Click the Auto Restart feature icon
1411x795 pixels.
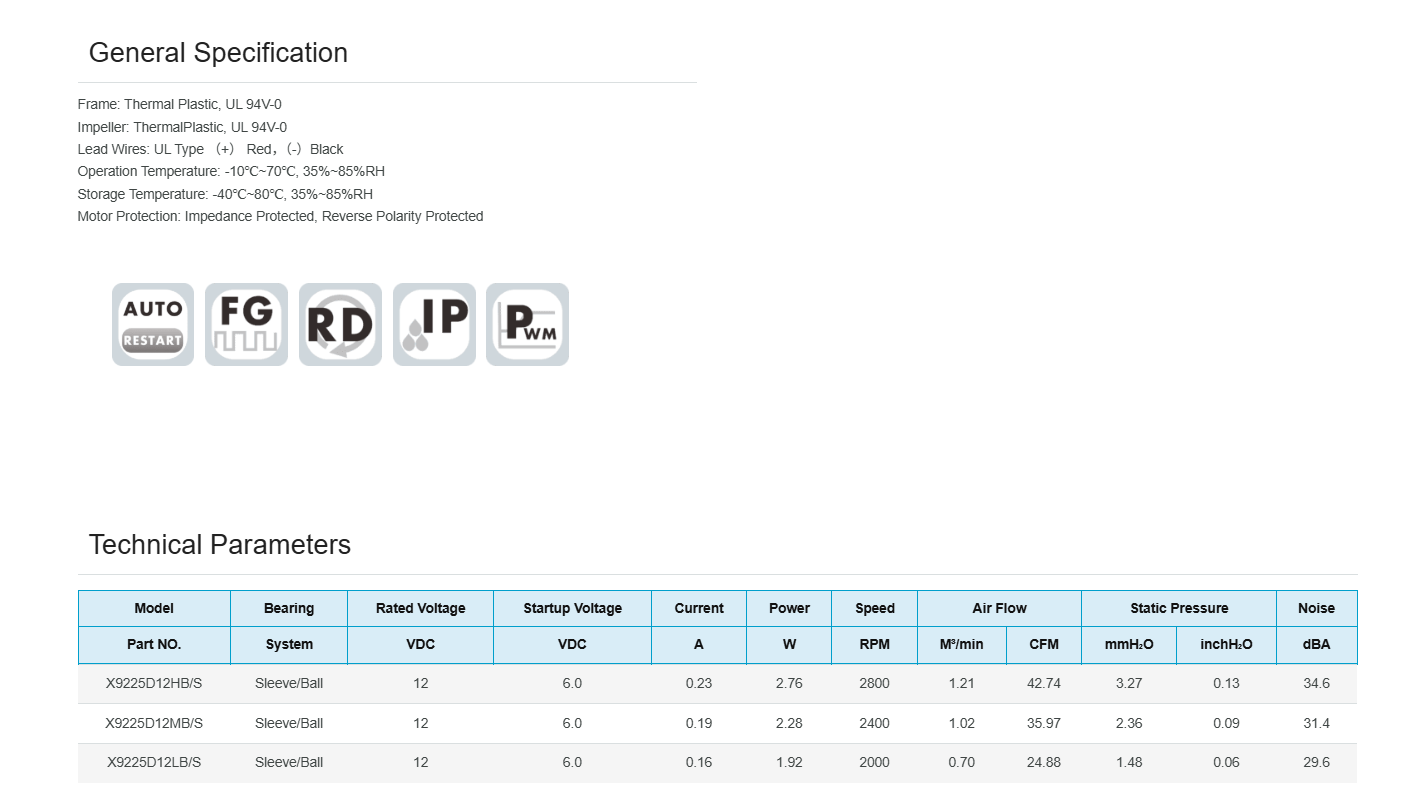[153, 324]
